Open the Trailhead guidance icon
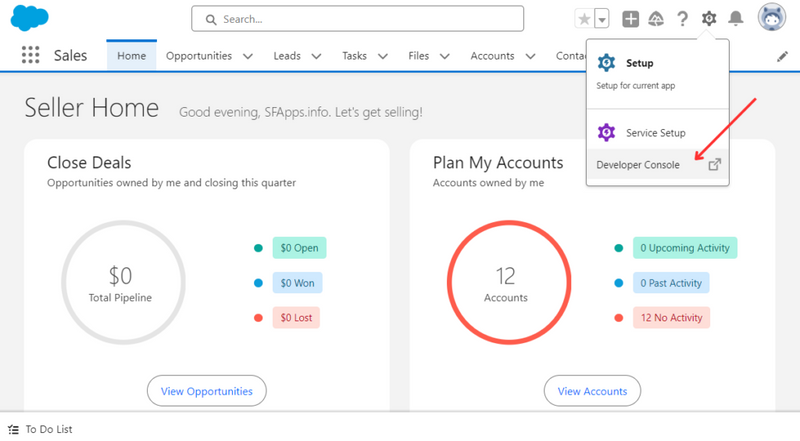Screen dimensions: 800x441 click(x=656, y=19)
